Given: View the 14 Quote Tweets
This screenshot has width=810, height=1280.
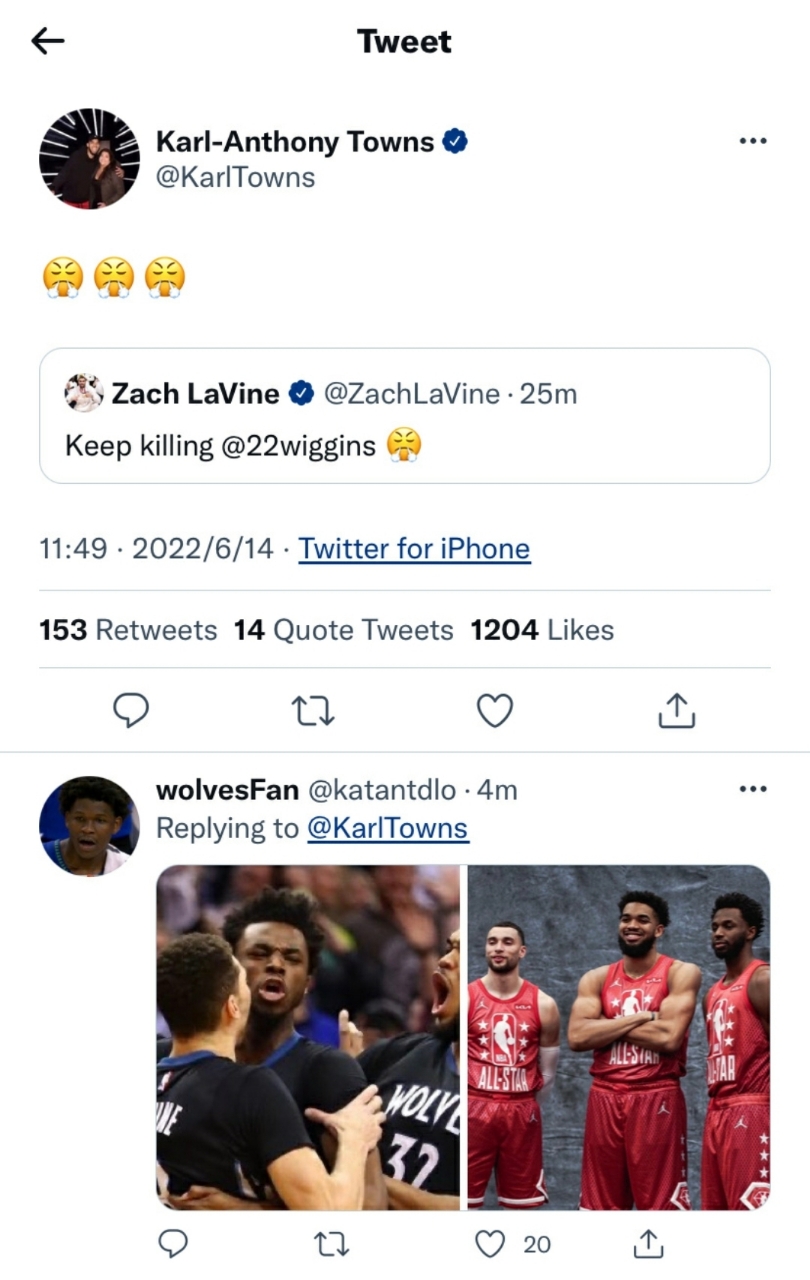Looking at the screenshot, I should [x=344, y=630].
